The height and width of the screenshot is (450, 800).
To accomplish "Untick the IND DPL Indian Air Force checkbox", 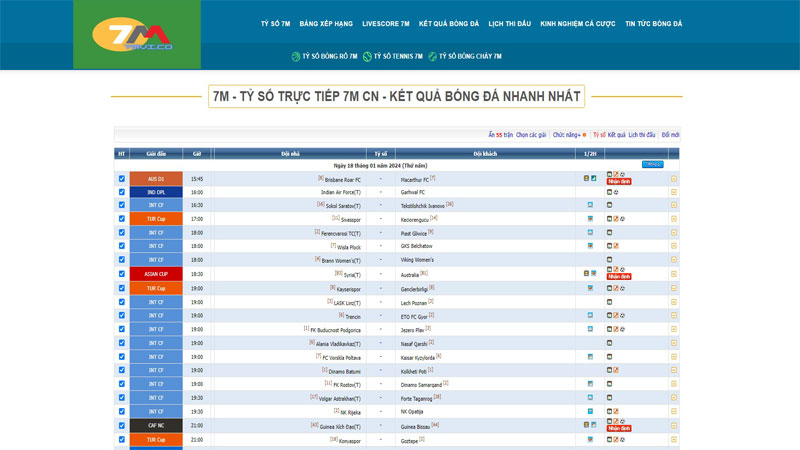I will pos(122,192).
